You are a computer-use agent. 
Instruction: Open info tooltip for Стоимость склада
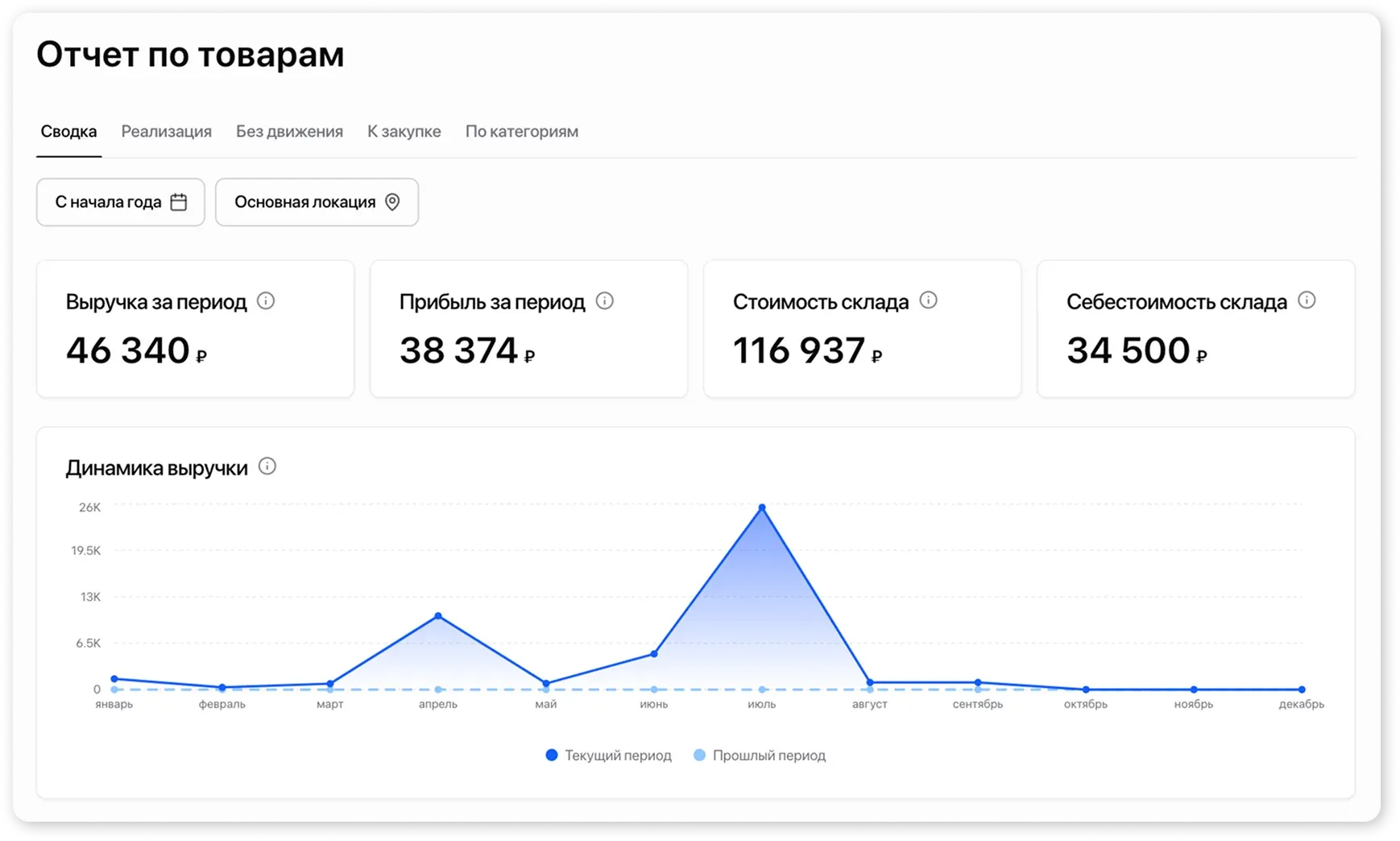(x=928, y=300)
